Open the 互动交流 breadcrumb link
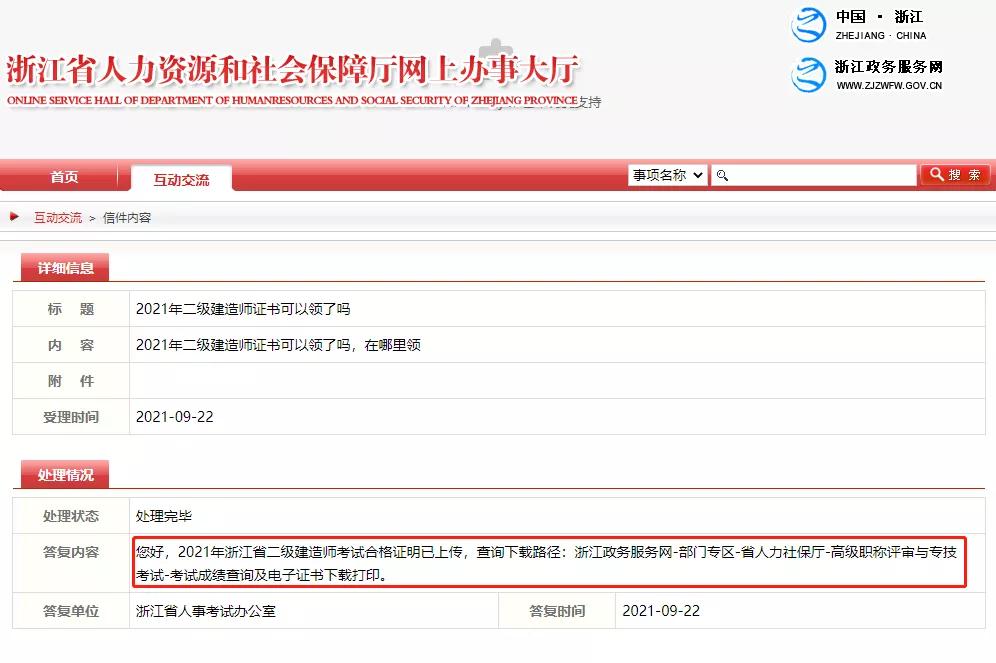Screen dimensions: 996x663 [x=58, y=218]
